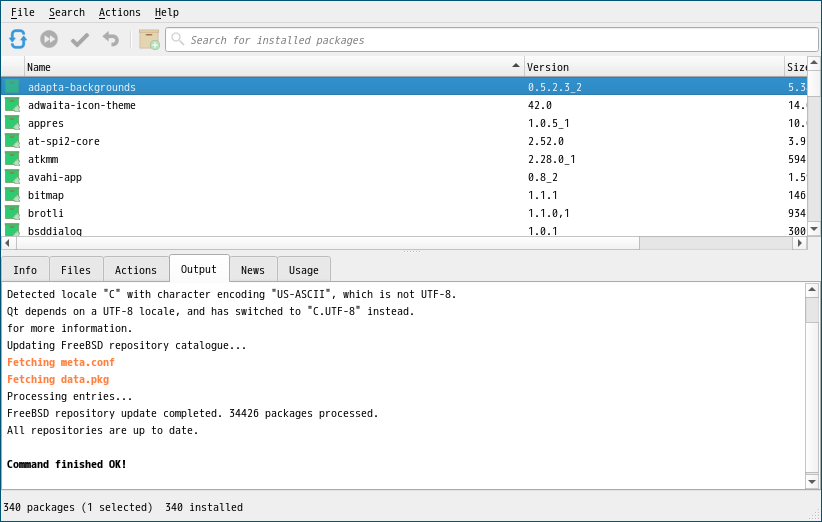The width and height of the screenshot is (822, 522).
Task: Switch to the Files tab
Action: 76,270
